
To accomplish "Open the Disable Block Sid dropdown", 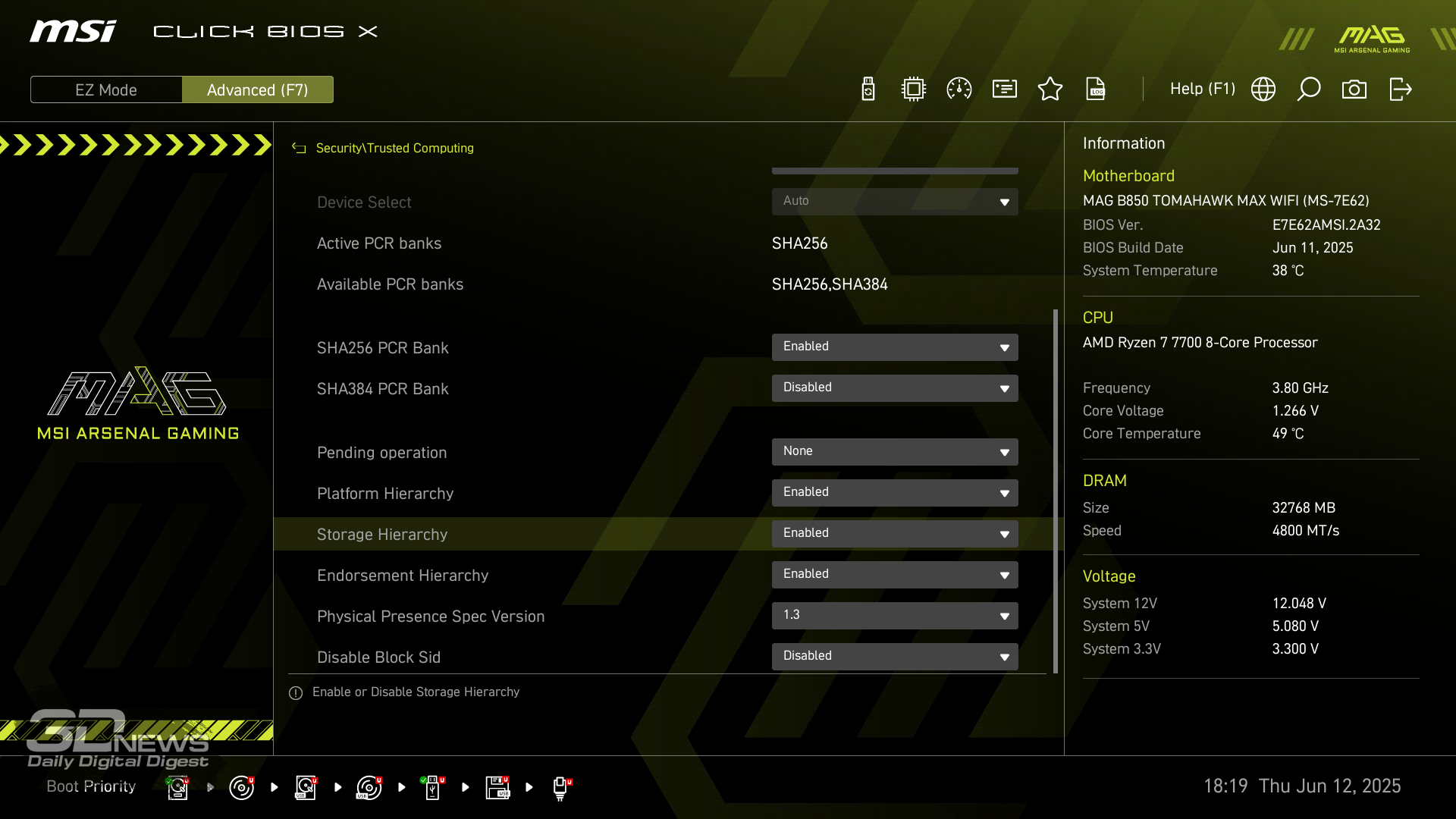I will pos(895,656).
